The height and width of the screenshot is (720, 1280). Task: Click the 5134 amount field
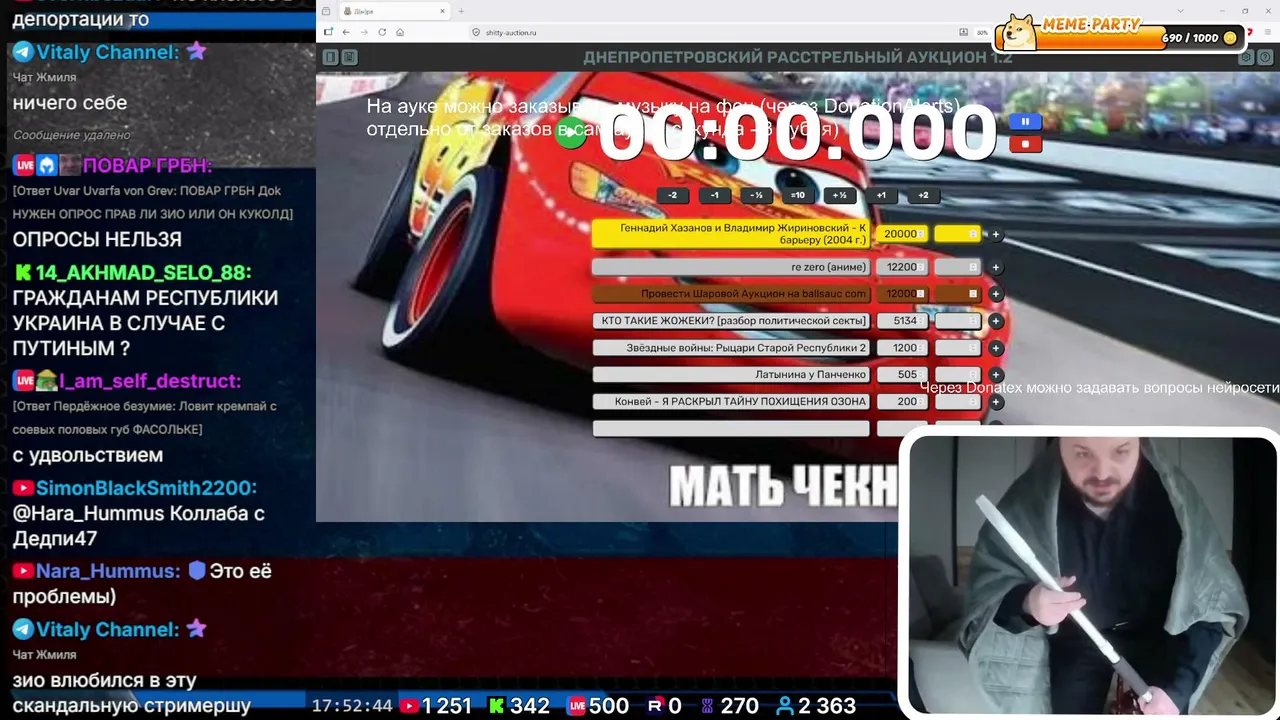point(902,321)
